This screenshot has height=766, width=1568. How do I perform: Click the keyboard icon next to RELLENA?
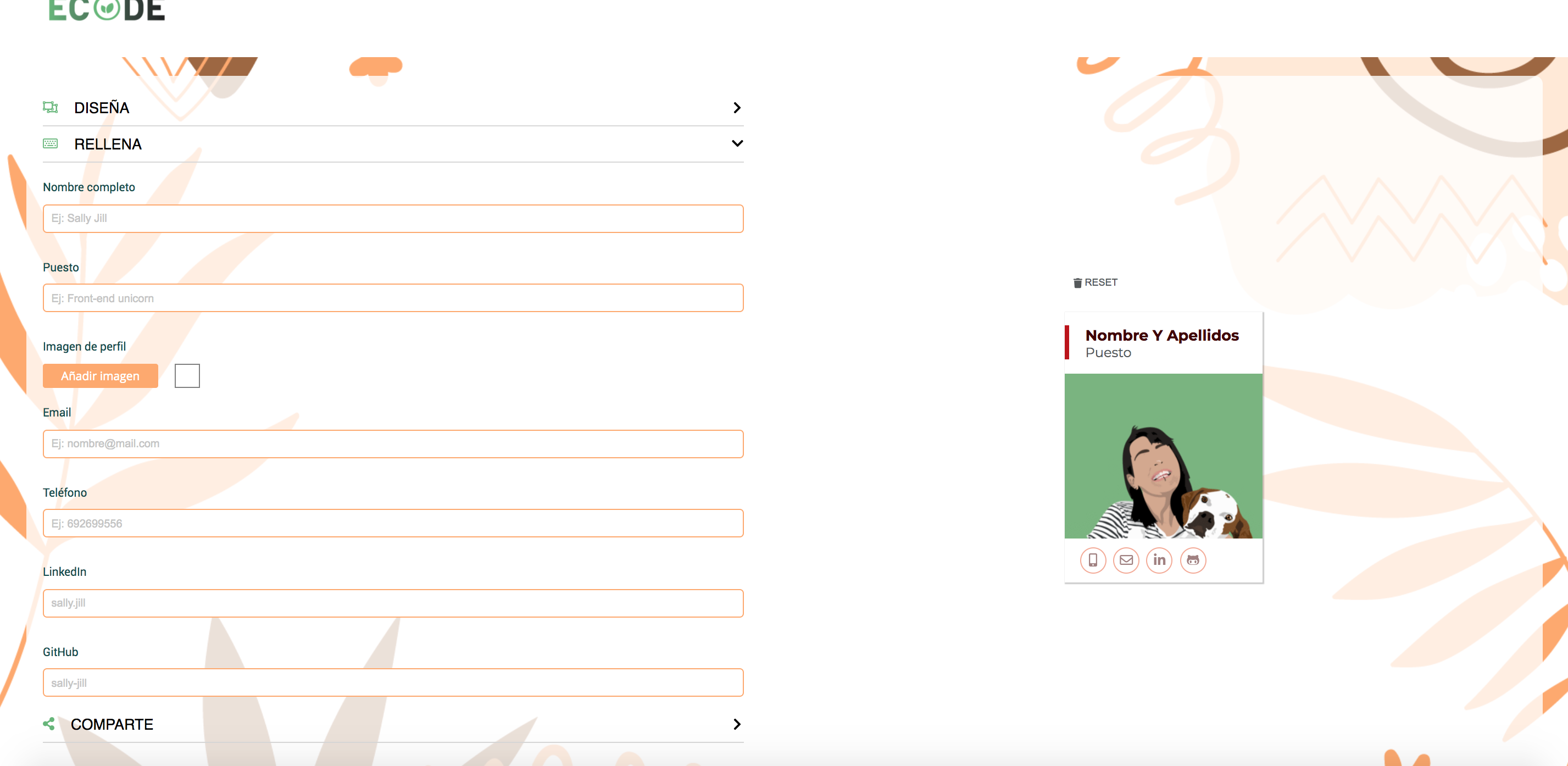52,144
